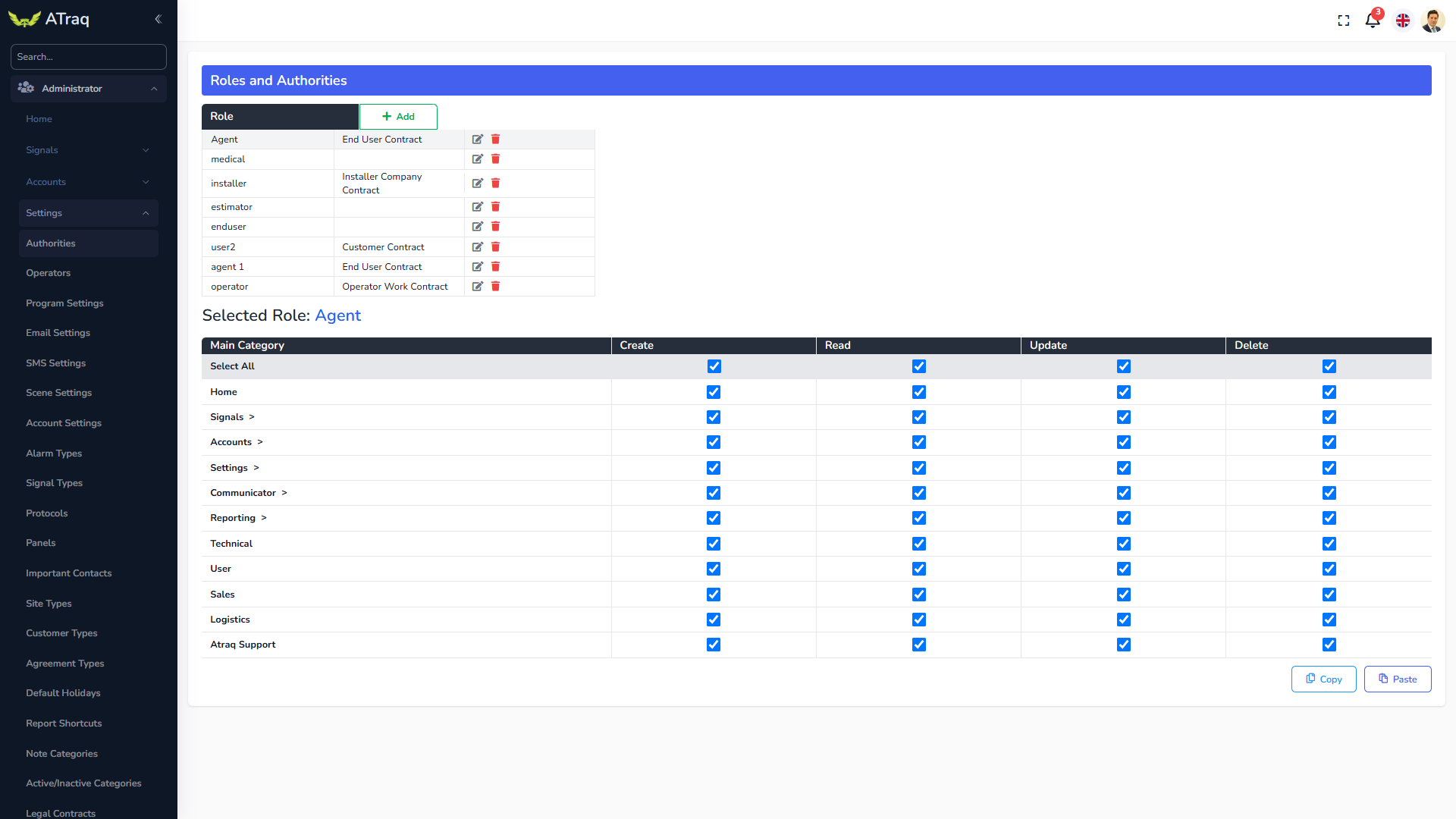Enter fullscreen mode icon
This screenshot has height=819, width=1456.
pos(1343,20)
